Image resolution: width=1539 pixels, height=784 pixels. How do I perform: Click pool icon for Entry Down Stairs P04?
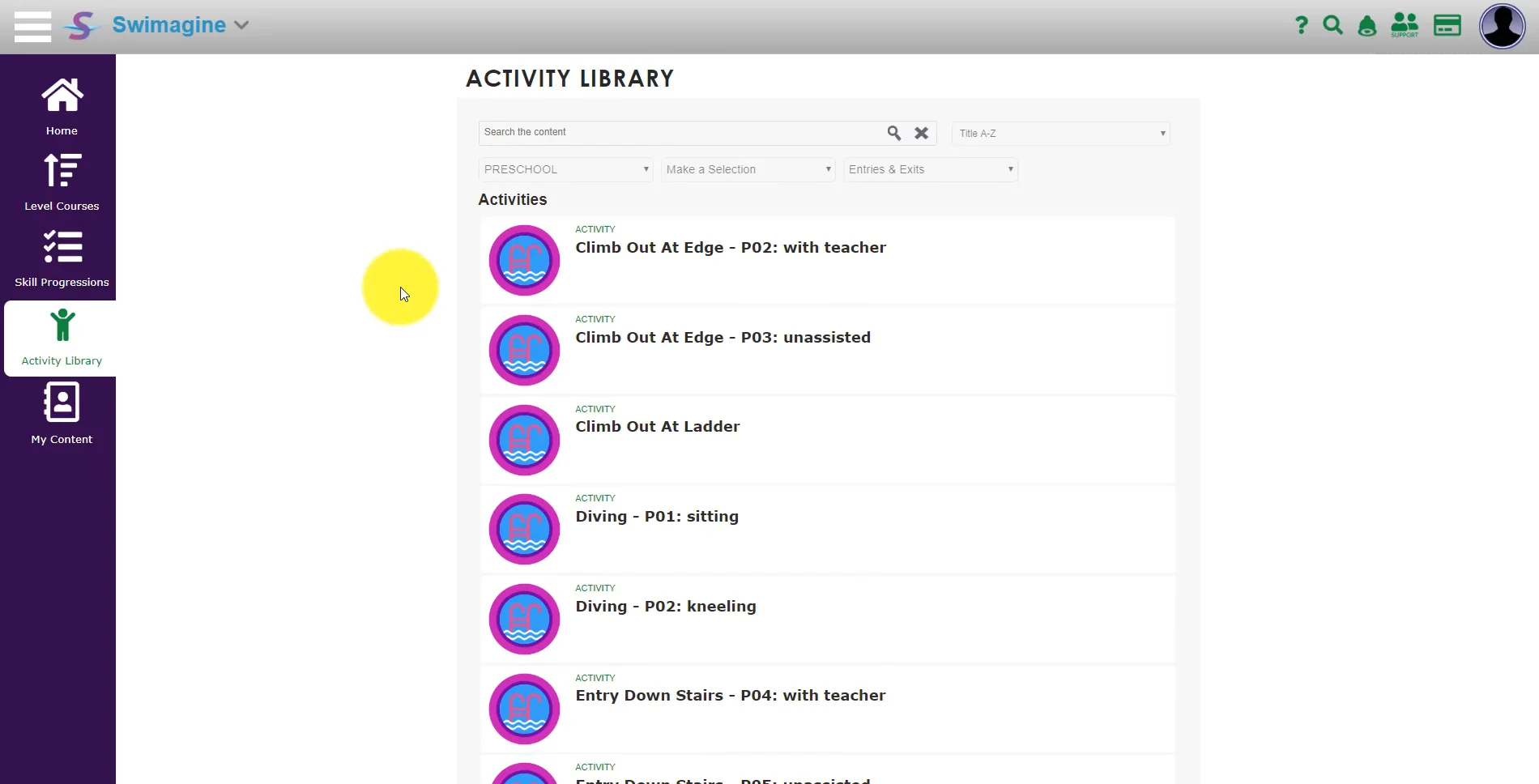pyautogui.click(x=524, y=709)
